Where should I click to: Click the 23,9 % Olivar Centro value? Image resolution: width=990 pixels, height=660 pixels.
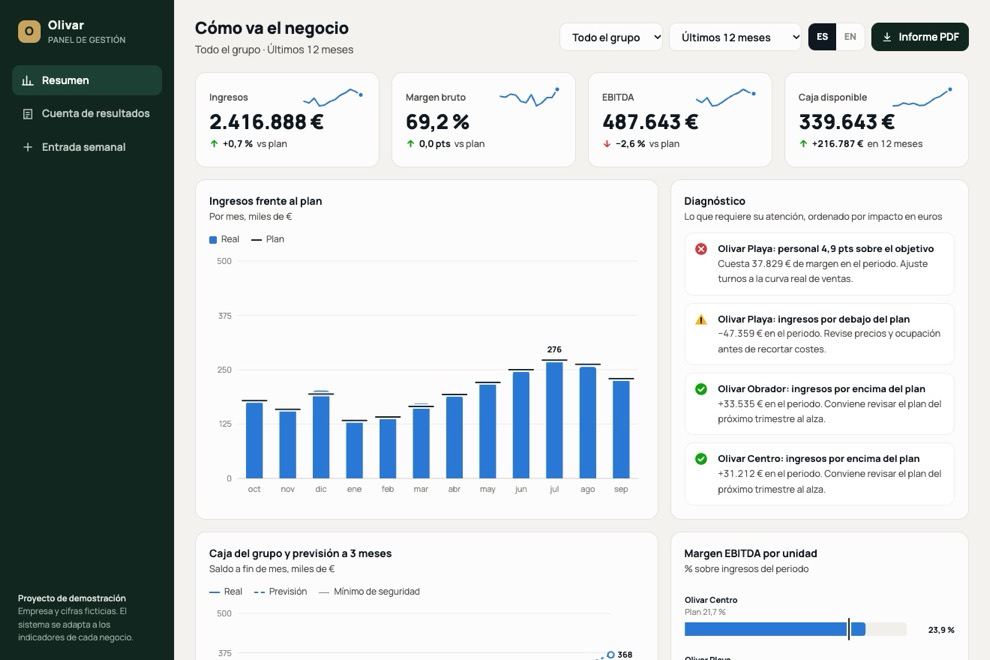[x=941, y=630]
